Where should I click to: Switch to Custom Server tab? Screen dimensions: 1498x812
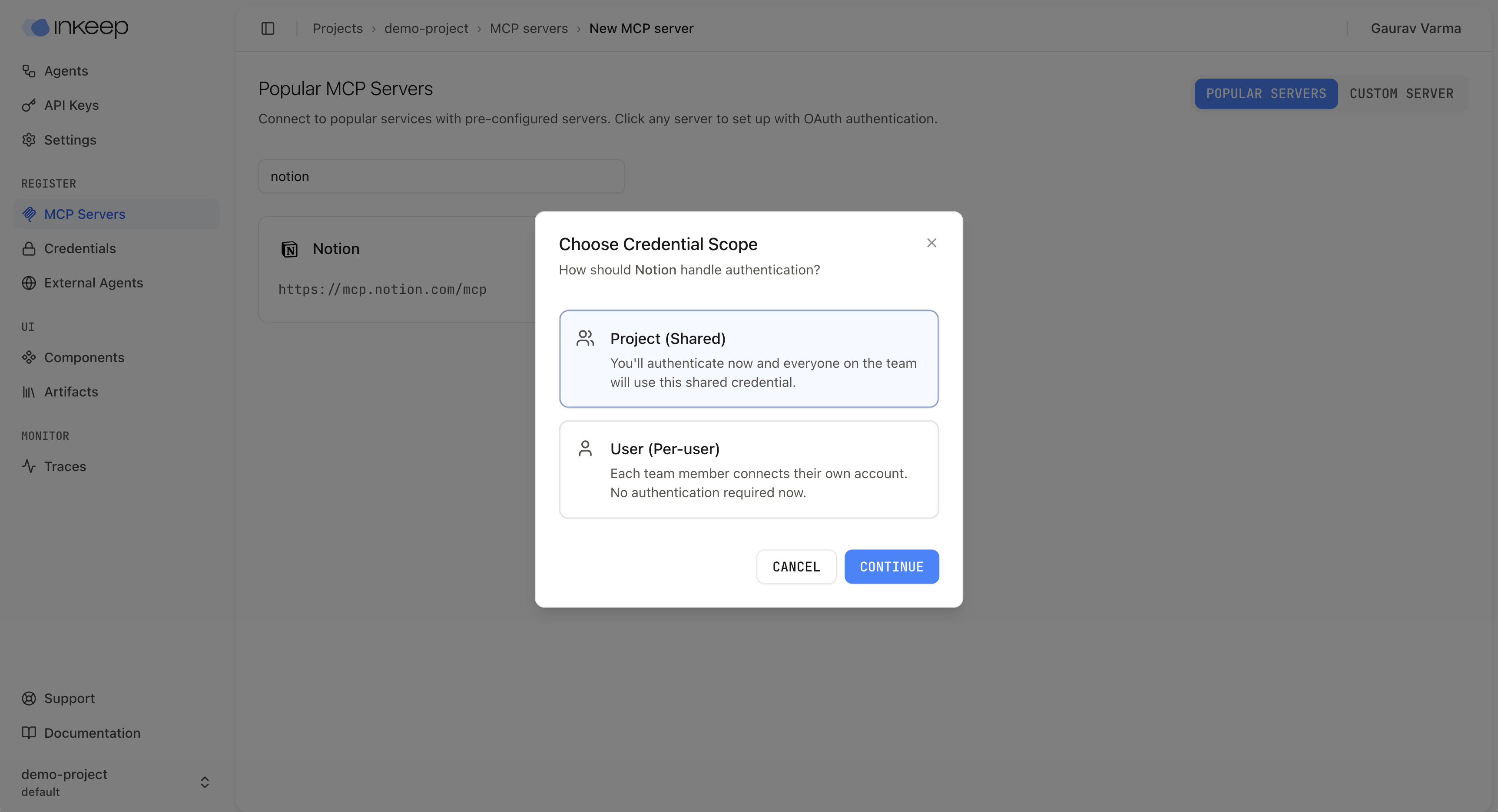tap(1401, 94)
